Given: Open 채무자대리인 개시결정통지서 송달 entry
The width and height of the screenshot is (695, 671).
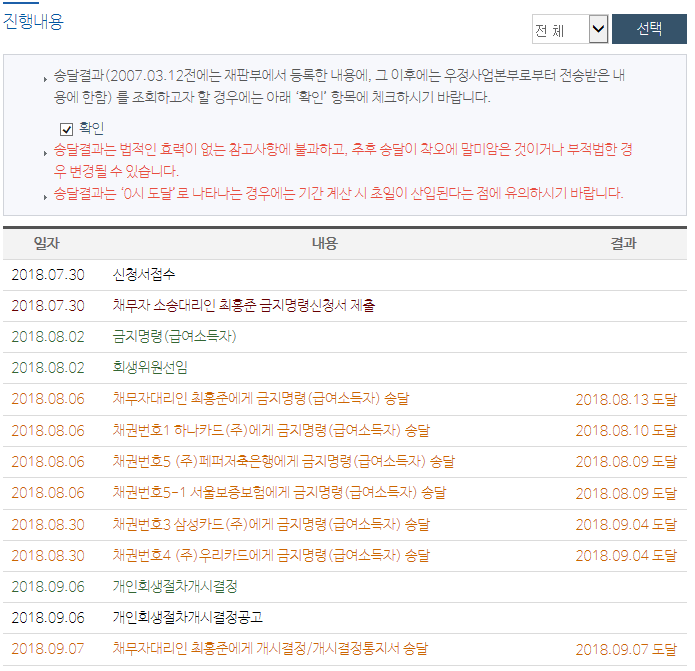Looking at the screenshot, I should coord(269,648).
